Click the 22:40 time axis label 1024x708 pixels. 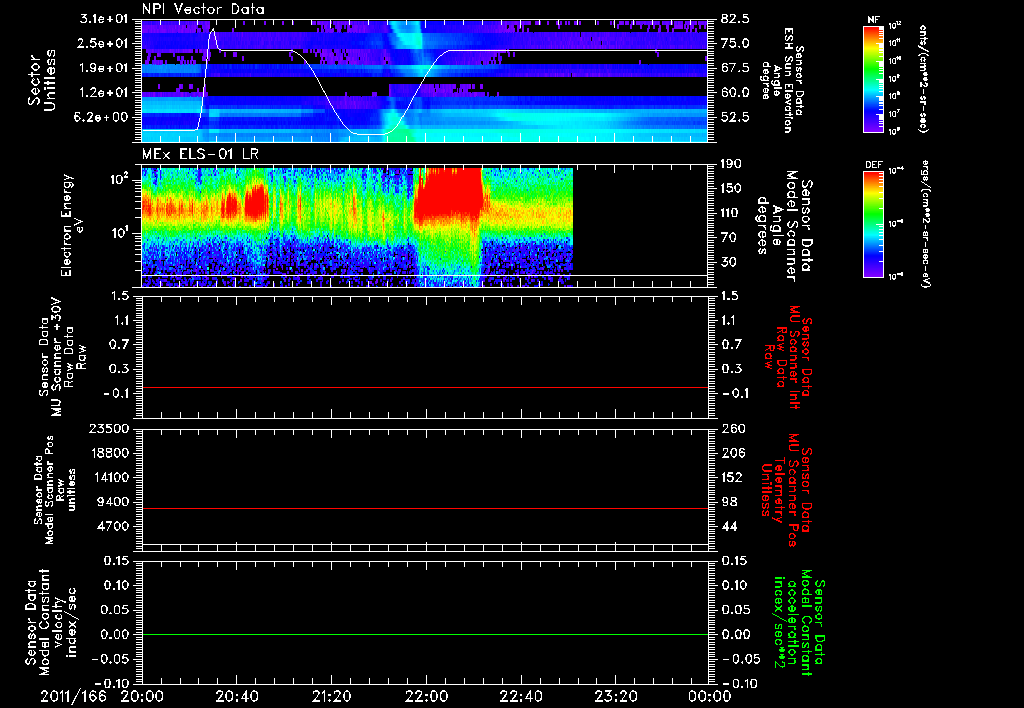pos(521,696)
